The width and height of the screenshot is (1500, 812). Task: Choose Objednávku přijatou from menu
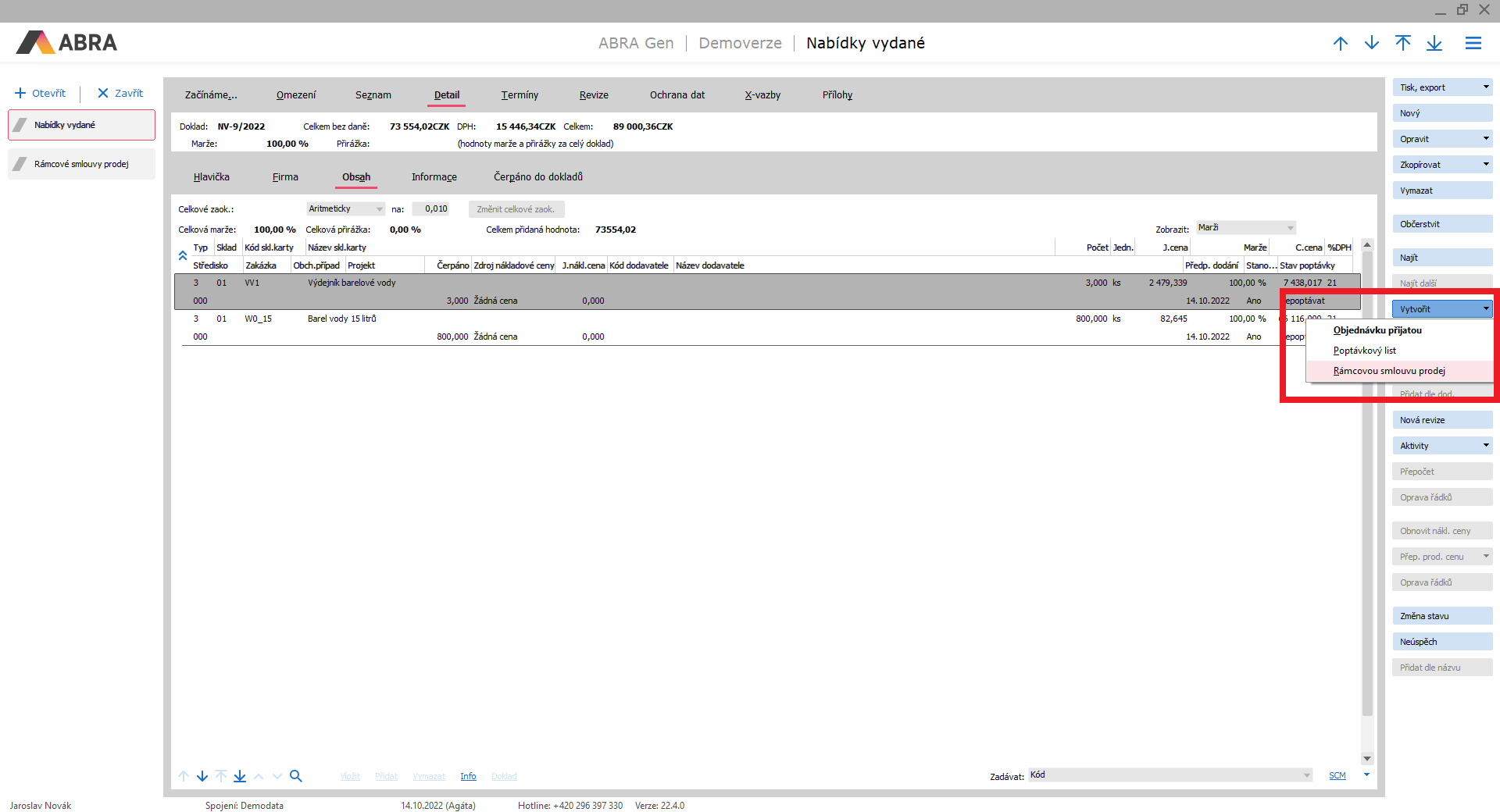pos(1377,330)
